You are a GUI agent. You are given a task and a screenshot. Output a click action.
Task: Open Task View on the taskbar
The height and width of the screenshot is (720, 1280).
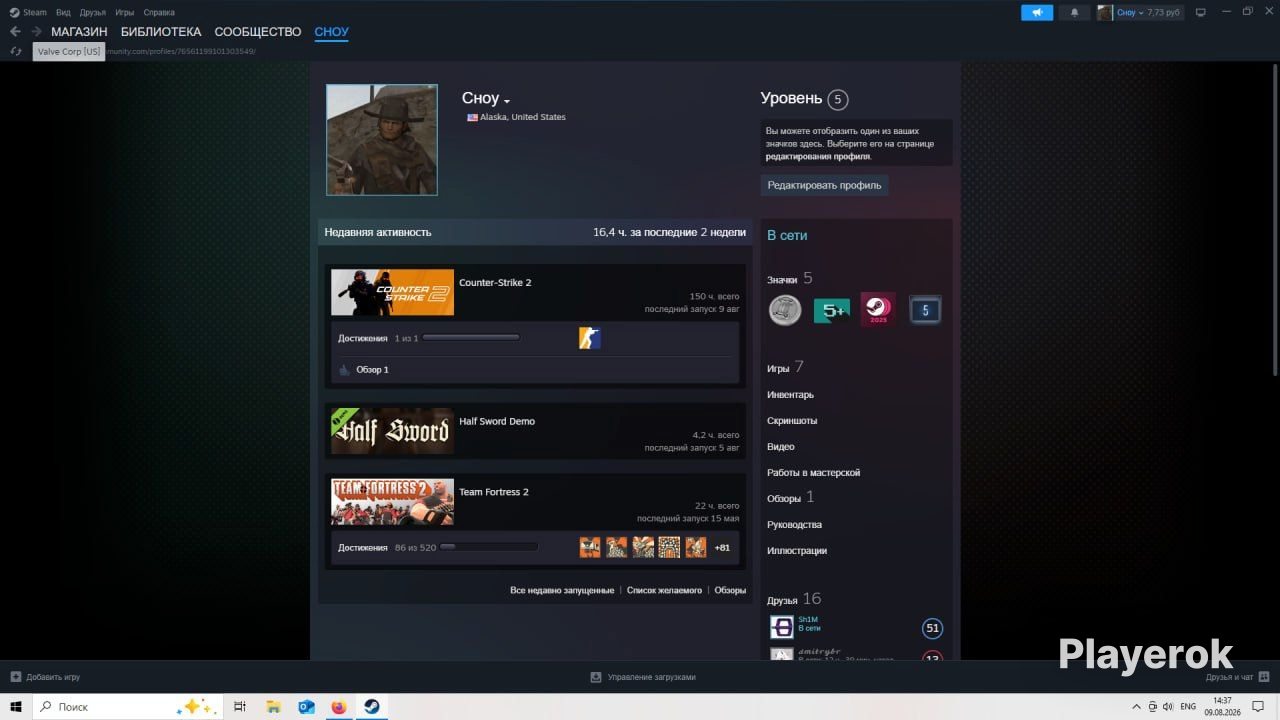[240, 706]
